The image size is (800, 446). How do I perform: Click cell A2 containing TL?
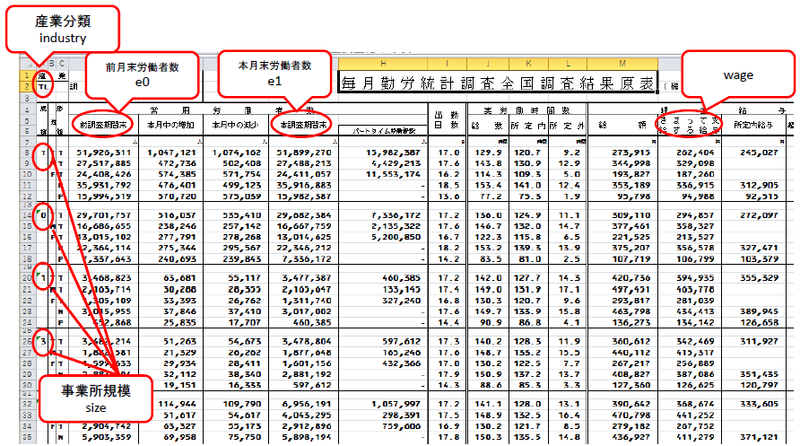pos(43,87)
